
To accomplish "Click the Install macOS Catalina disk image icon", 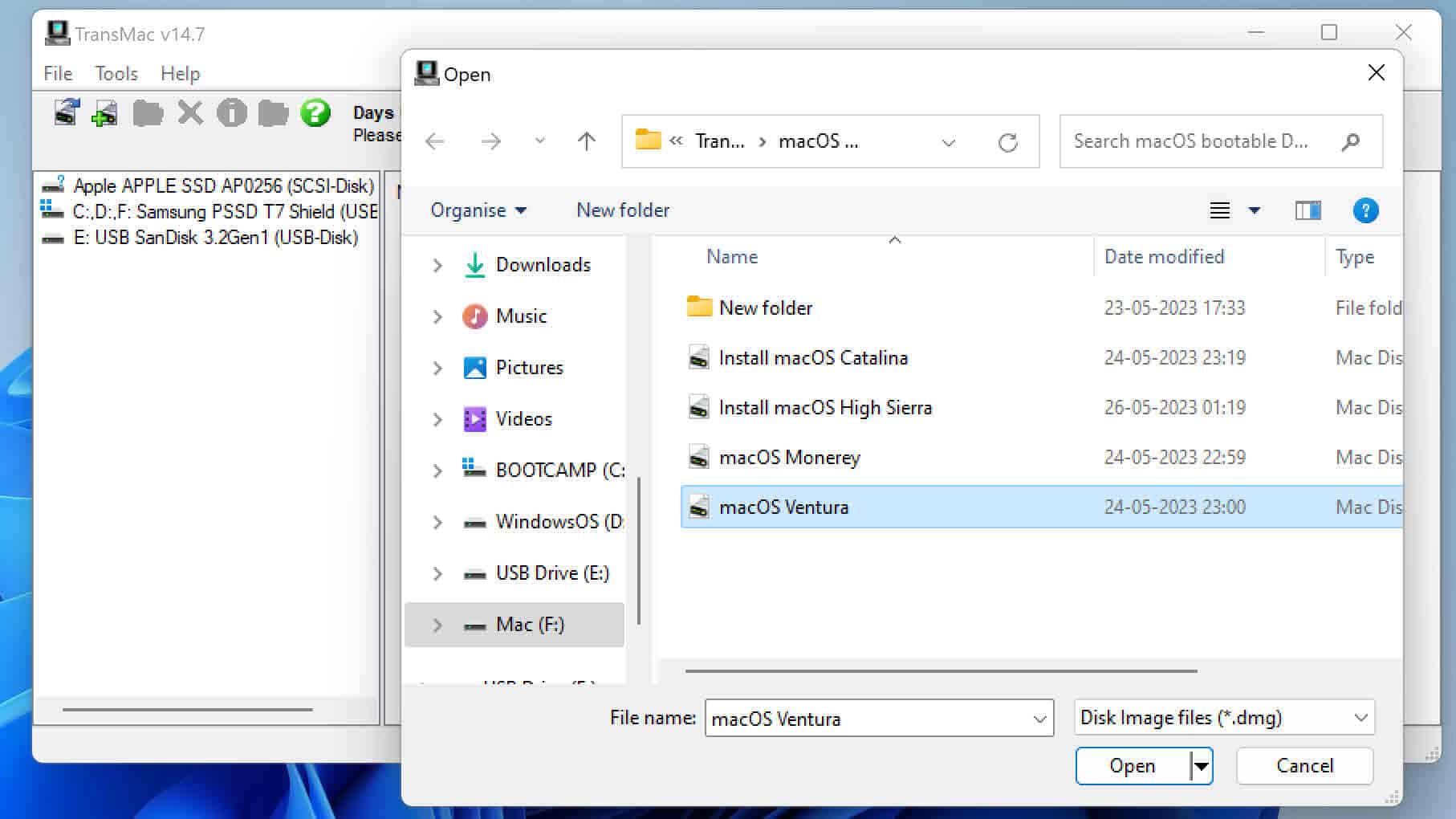I will coord(699,357).
